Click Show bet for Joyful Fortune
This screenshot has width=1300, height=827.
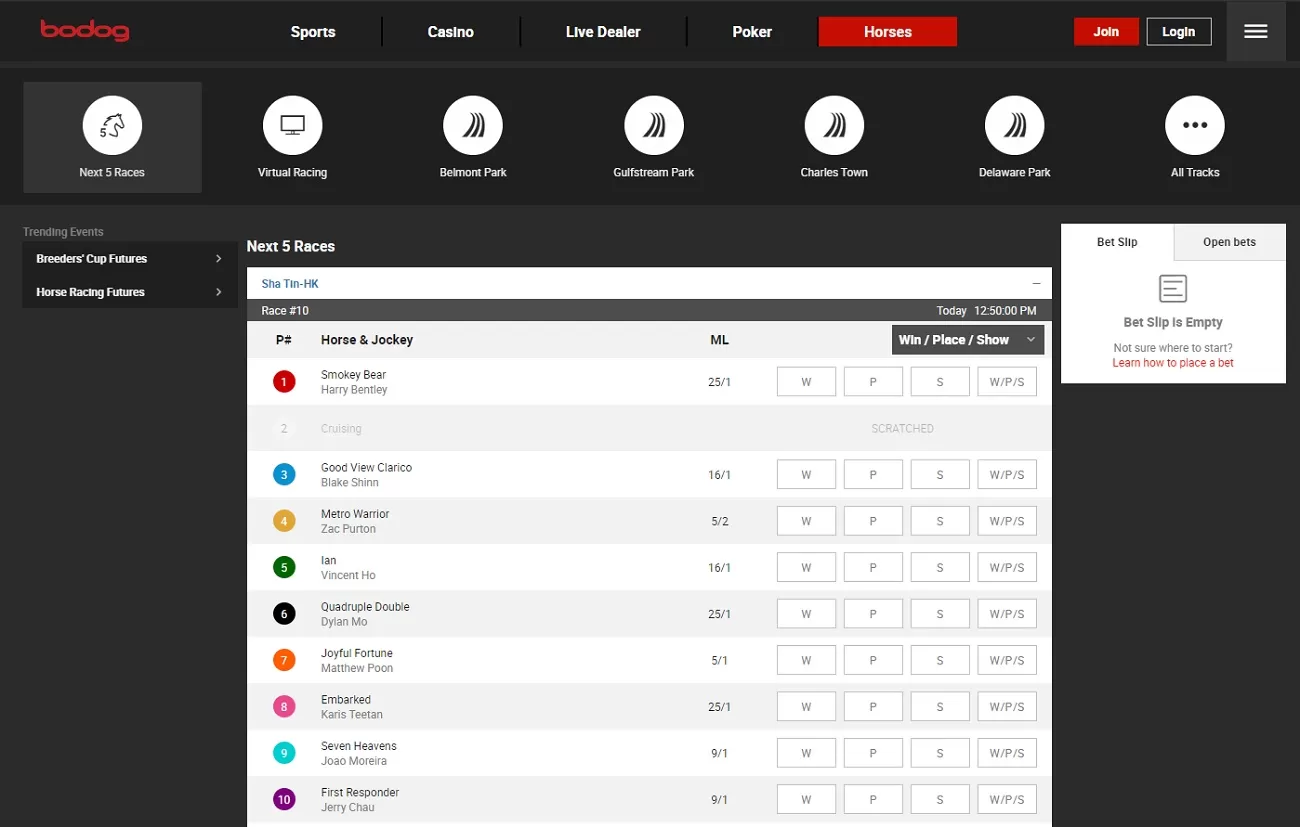(x=940, y=661)
